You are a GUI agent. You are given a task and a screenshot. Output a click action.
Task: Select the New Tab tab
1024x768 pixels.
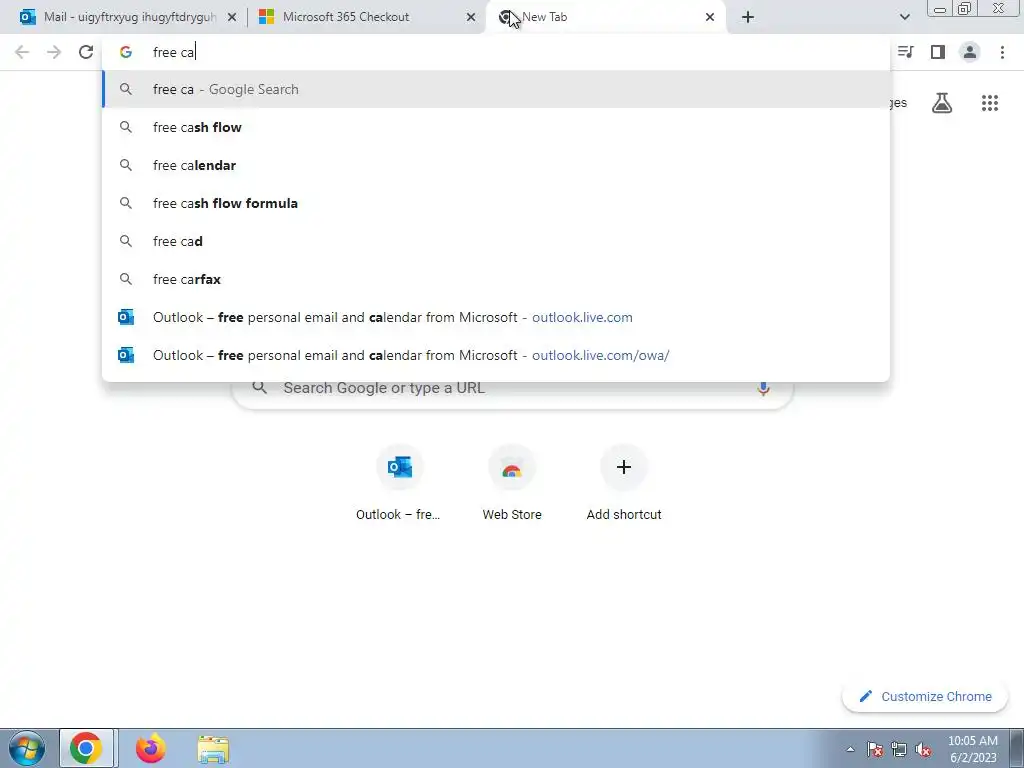(x=606, y=17)
